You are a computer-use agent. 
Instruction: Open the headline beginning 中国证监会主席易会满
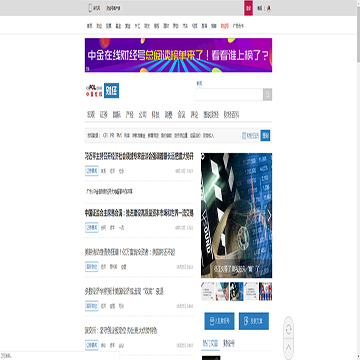(x=139, y=213)
